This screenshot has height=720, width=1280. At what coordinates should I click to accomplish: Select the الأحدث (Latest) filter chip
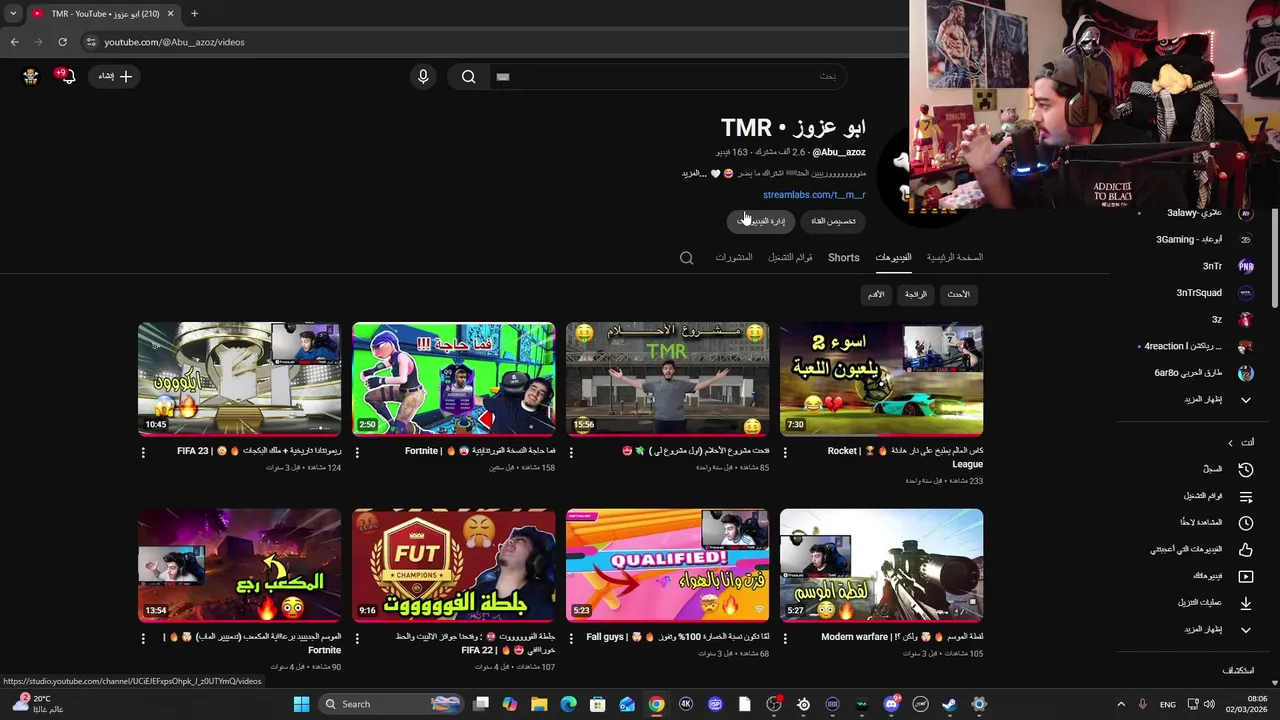958,294
